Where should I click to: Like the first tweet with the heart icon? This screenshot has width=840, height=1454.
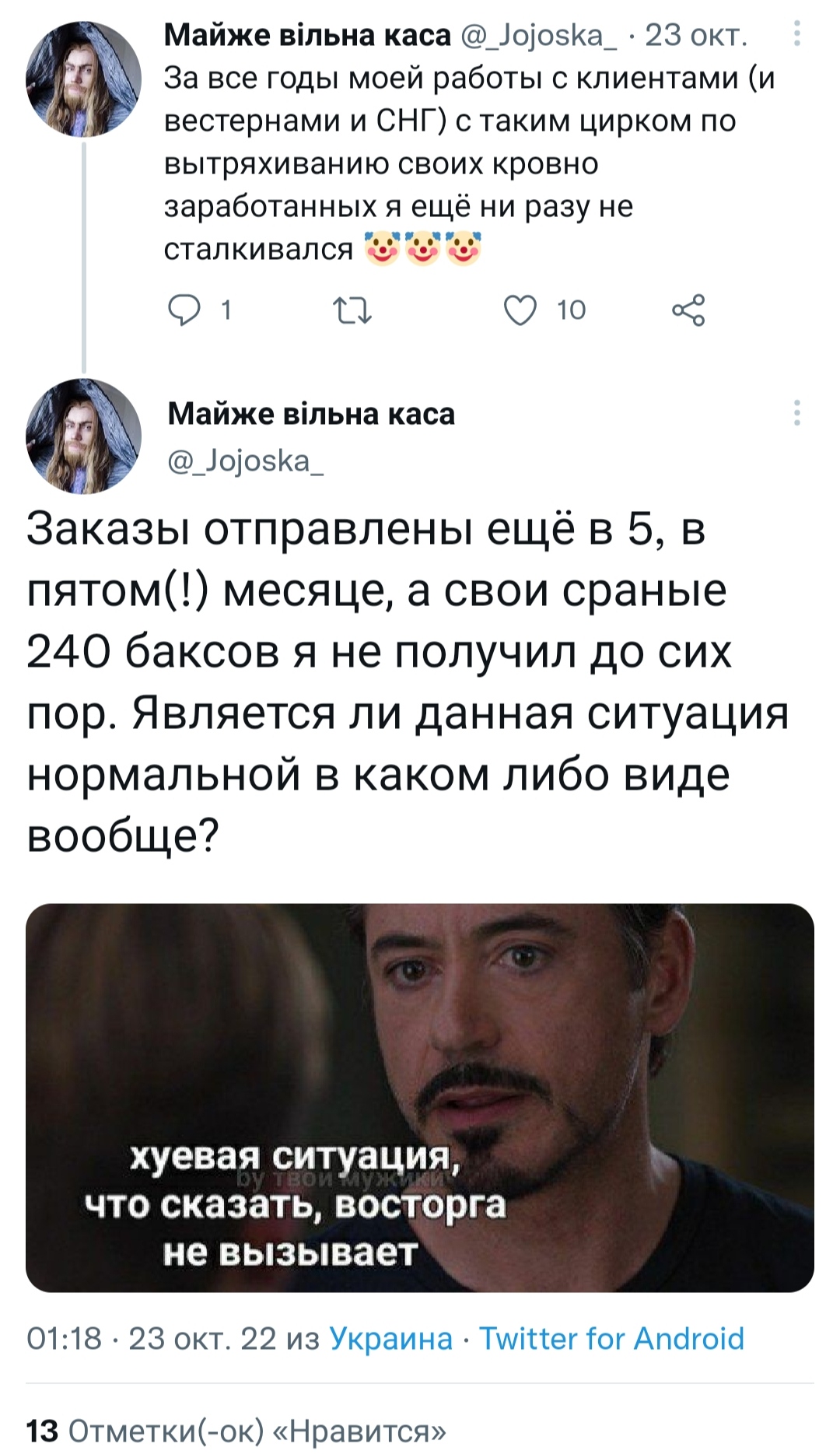[520, 310]
